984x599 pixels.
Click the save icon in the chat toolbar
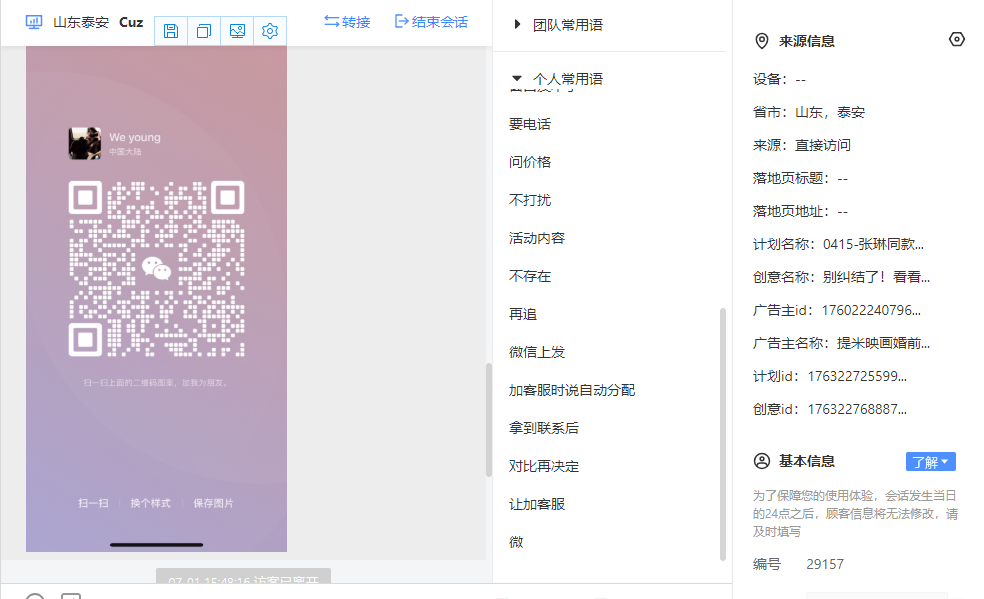tap(171, 31)
